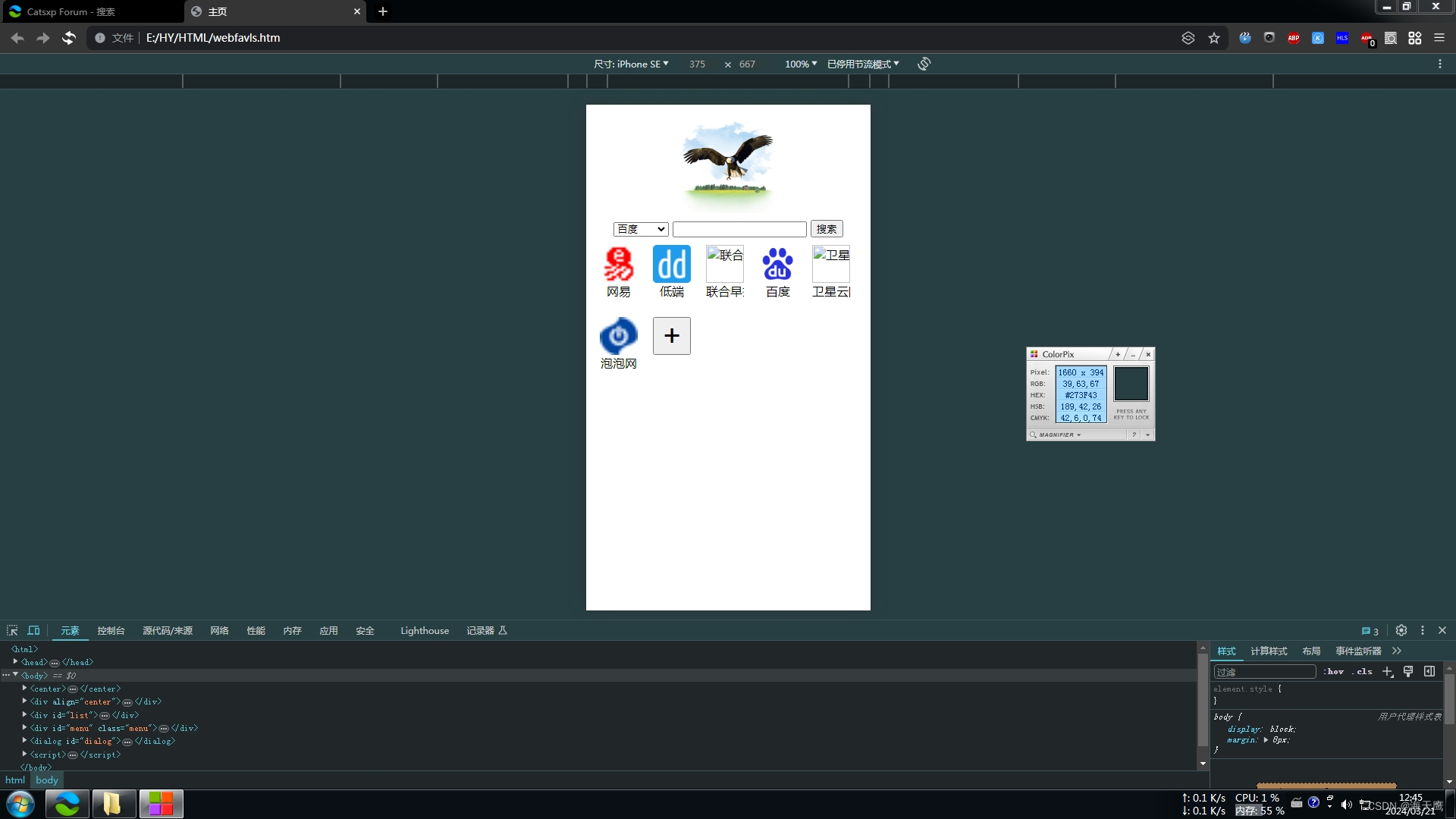Expand the script node in DOM tree
This screenshot has height=819, width=1456.
click(24, 754)
